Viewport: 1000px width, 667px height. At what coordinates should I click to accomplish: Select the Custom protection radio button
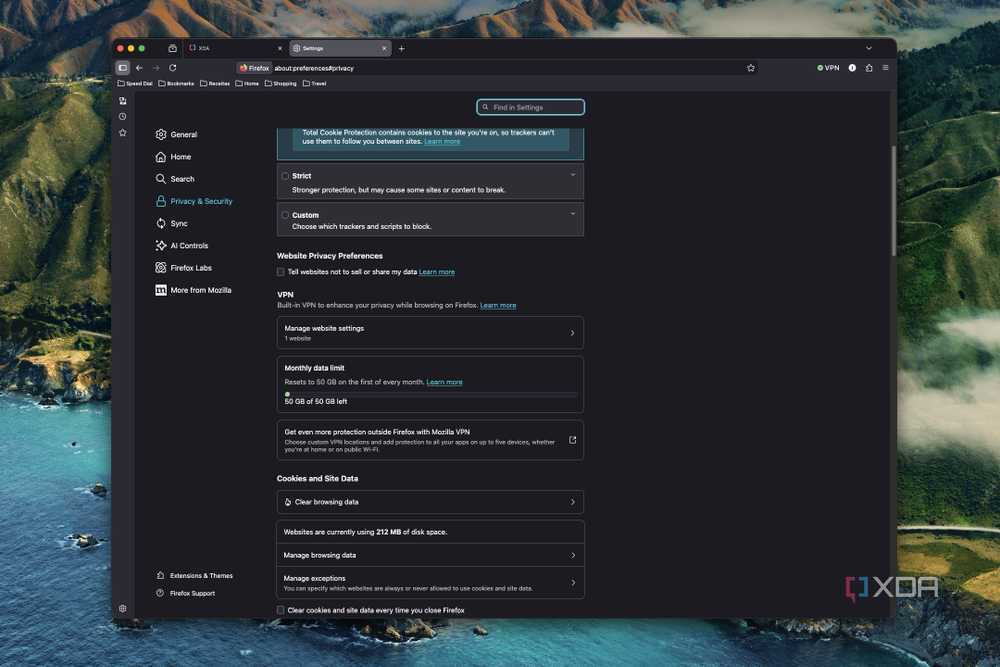pos(285,216)
